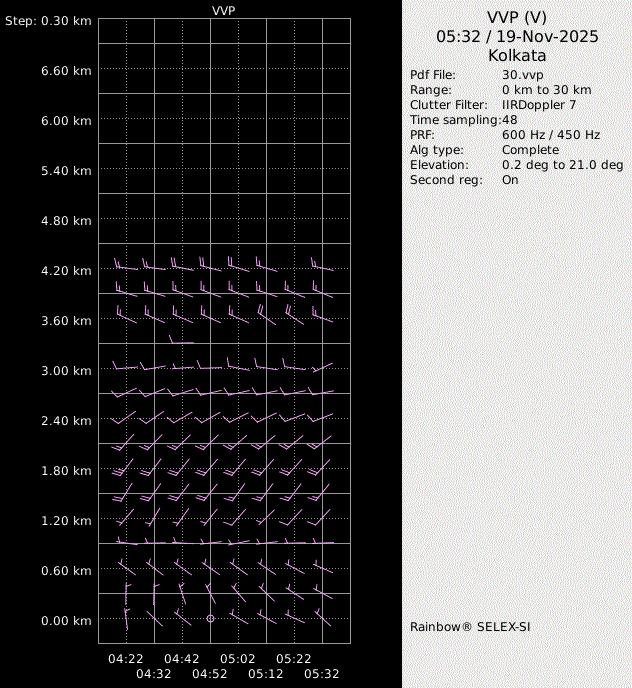The width and height of the screenshot is (632, 688).
Task: Click the Second reg On value
Action: pos(510,180)
